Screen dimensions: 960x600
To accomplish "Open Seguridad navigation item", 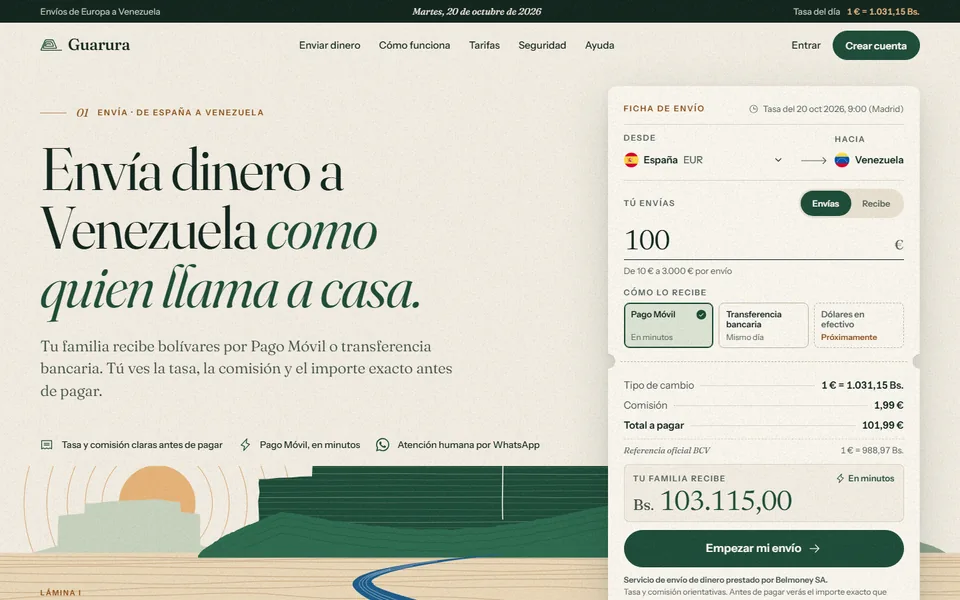I will click(542, 45).
